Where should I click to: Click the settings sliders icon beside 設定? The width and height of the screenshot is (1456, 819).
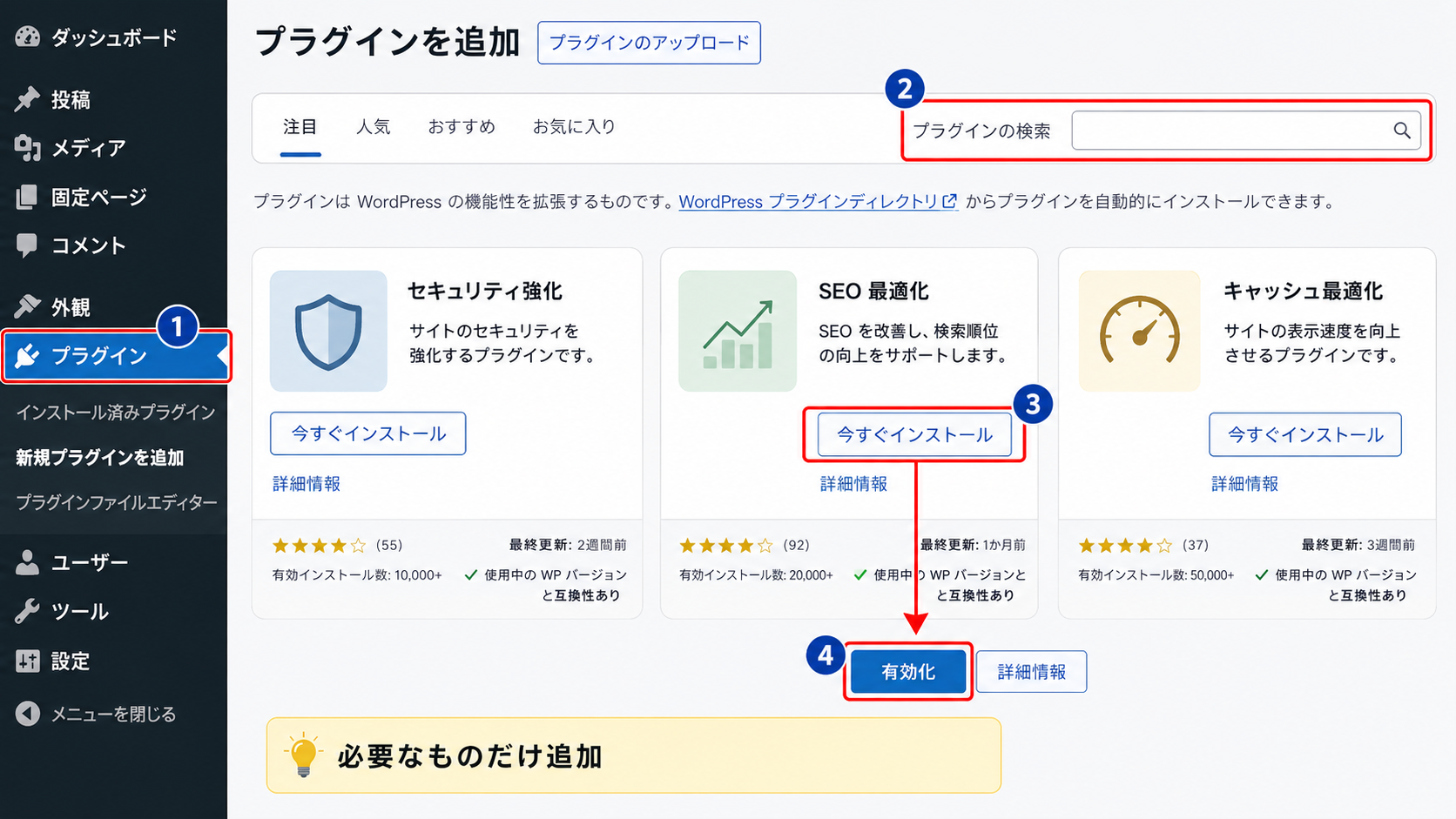(x=28, y=661)
